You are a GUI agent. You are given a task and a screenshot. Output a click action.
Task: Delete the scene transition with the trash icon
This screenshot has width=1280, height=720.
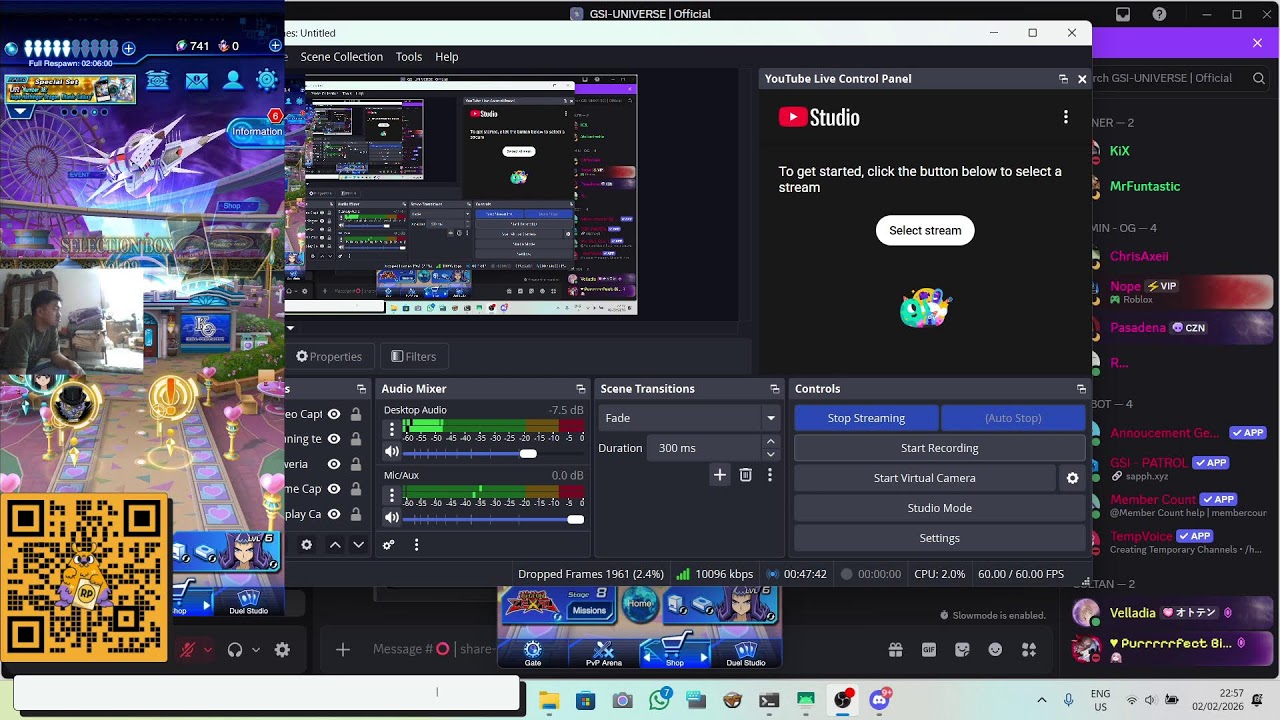[x=745, y=475]
